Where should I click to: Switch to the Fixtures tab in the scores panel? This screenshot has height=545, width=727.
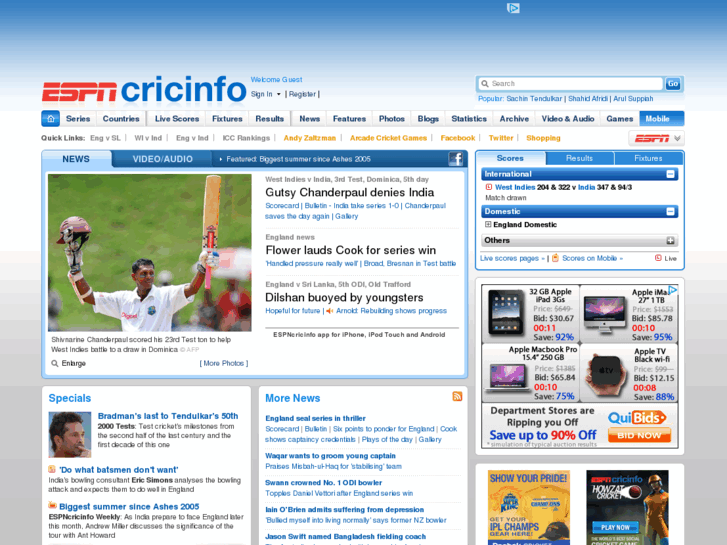click(648, 158)
